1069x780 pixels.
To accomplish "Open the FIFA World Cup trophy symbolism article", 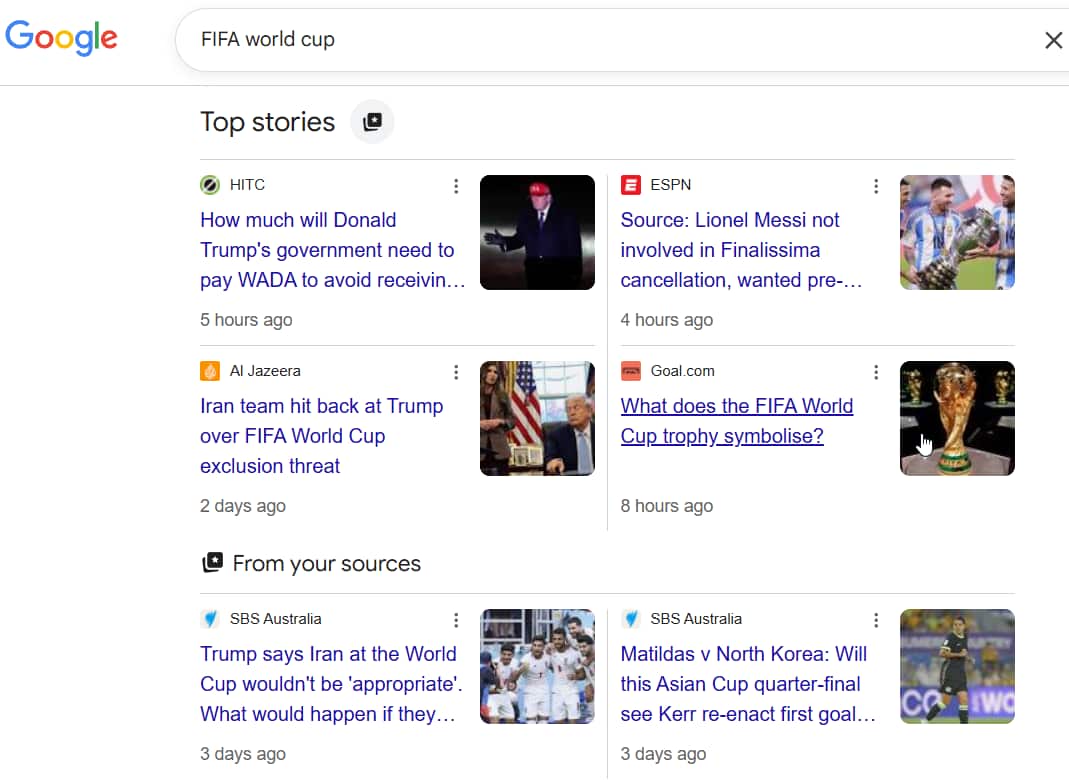I will [x=737, y=420].
